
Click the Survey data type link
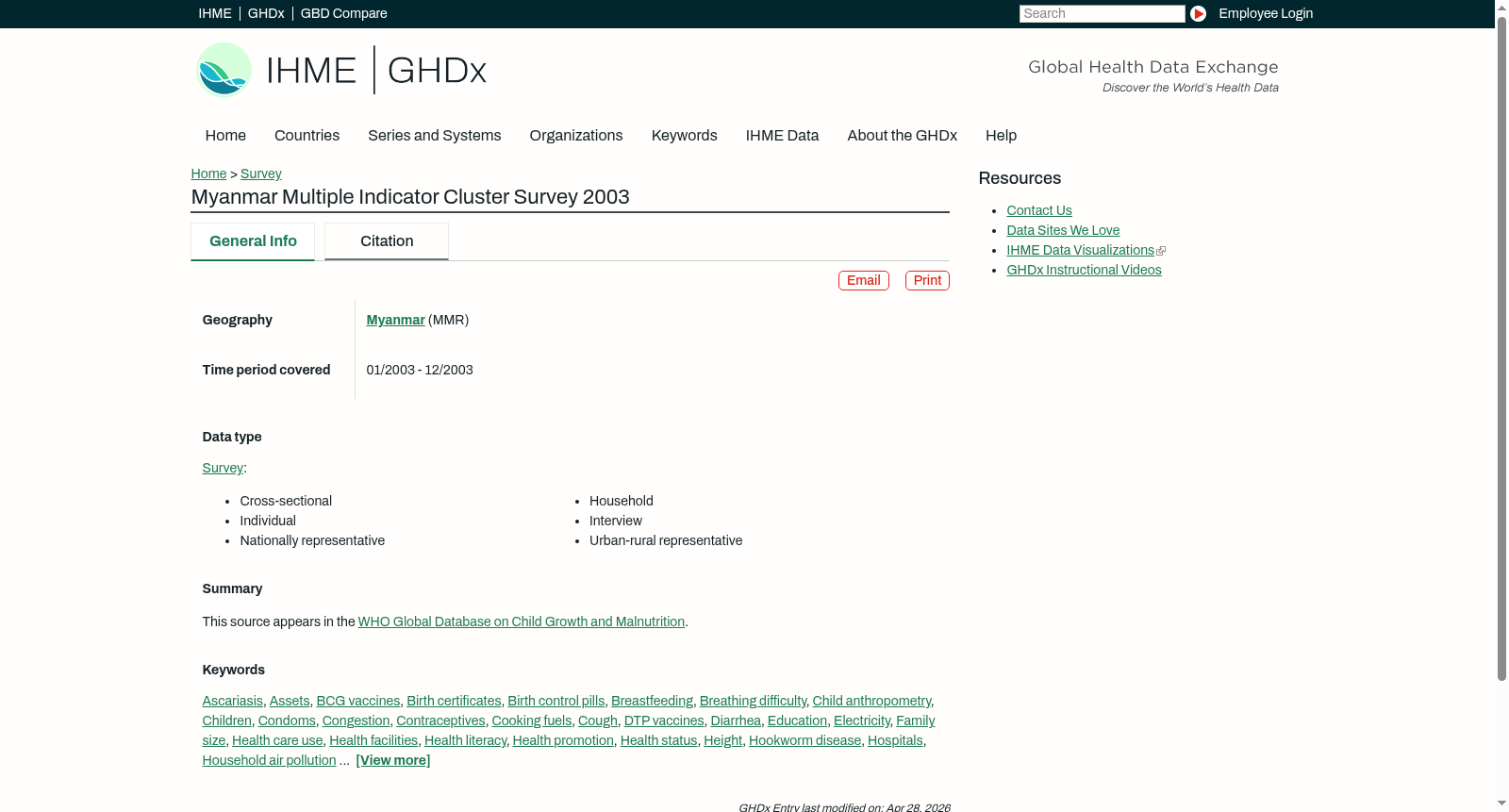(223, 468)
